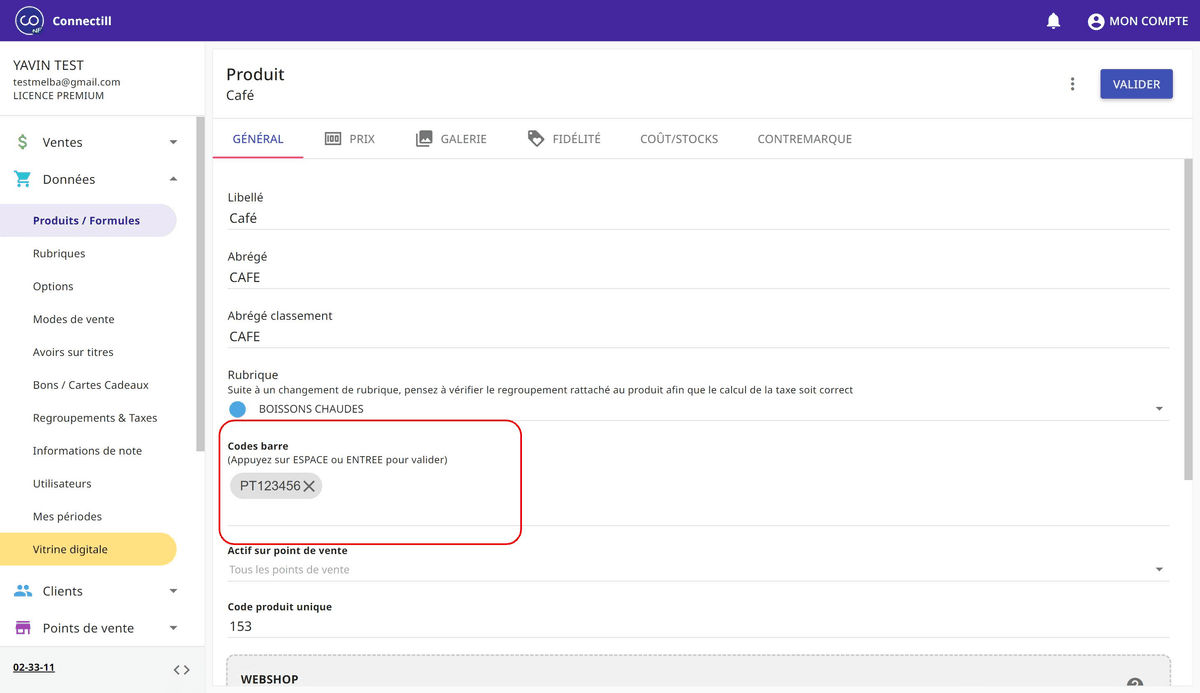Click the Données shopping cart icon
1200x693 pixels.
pyautogui.click(x=20, y=179)
